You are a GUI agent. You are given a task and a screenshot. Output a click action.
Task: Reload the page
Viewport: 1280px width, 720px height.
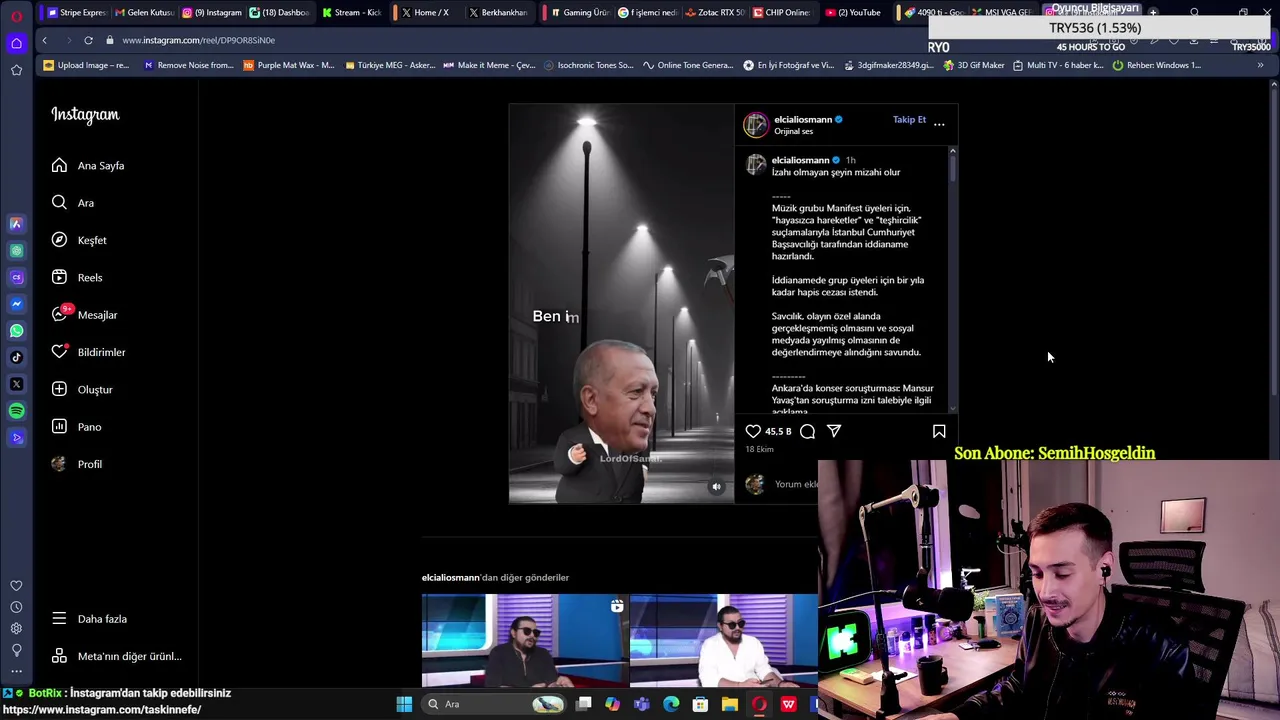(88, 40)
